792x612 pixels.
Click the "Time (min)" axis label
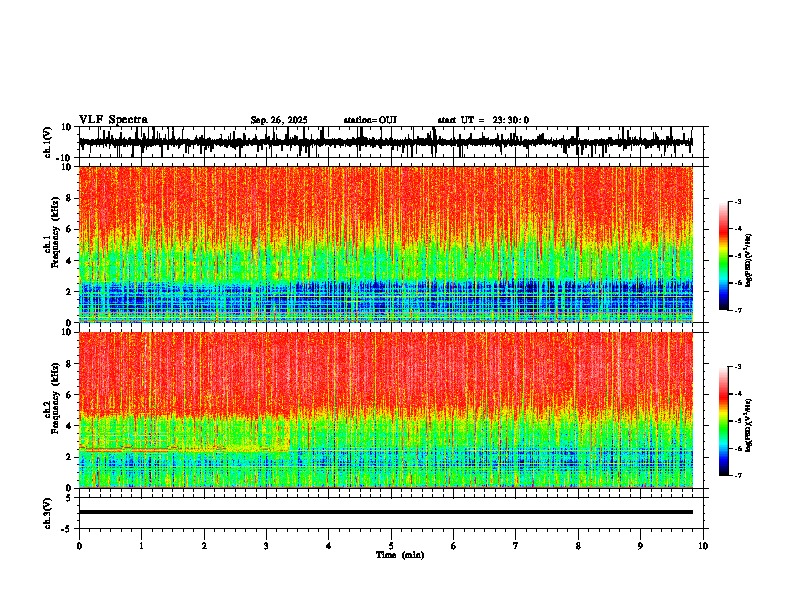tap(400, 555)
